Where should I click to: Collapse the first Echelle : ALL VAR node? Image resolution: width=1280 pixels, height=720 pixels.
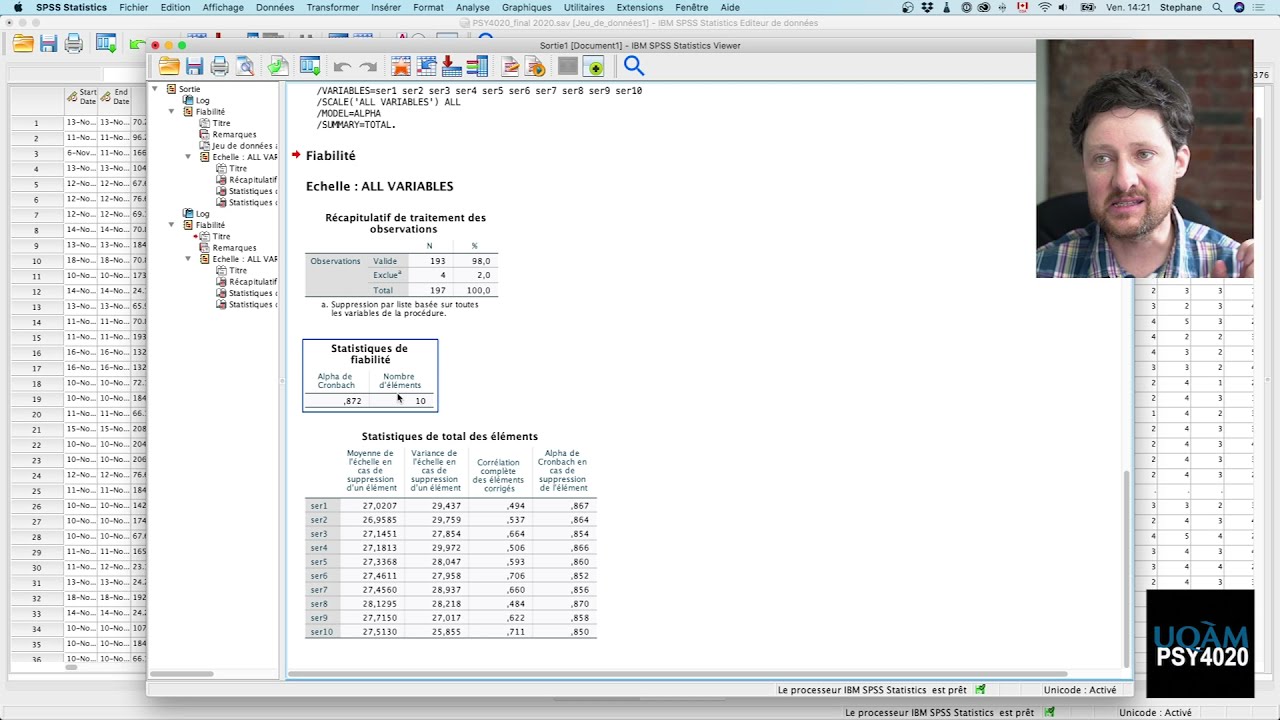click(x=188, y=157)
